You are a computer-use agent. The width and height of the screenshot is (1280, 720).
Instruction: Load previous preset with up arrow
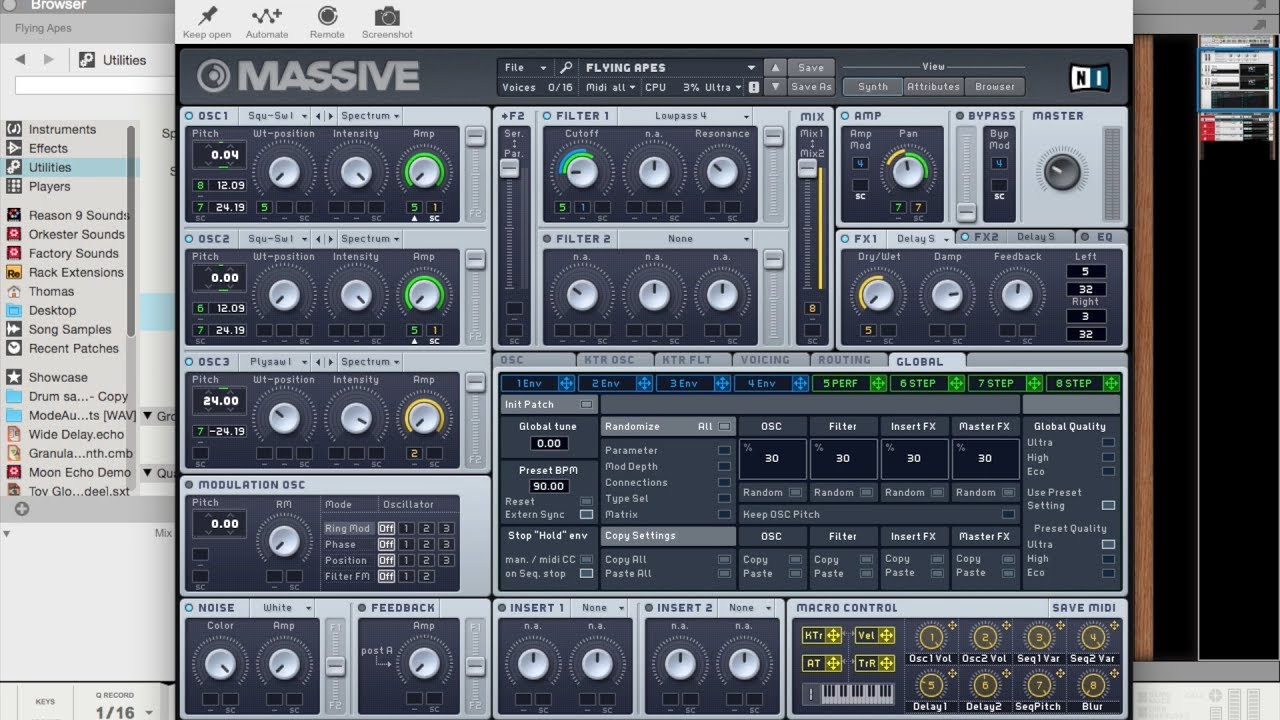click(x=774, y=68)
